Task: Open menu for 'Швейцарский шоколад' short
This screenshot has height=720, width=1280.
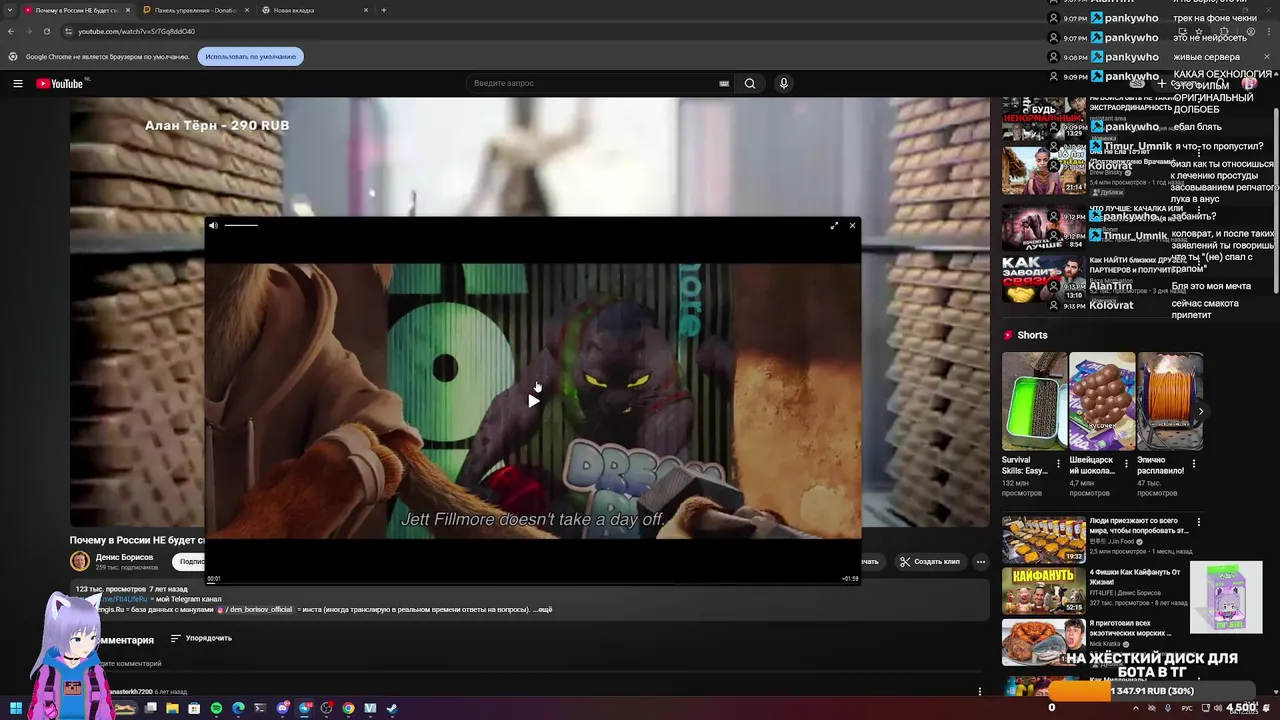Action: 1127,464
